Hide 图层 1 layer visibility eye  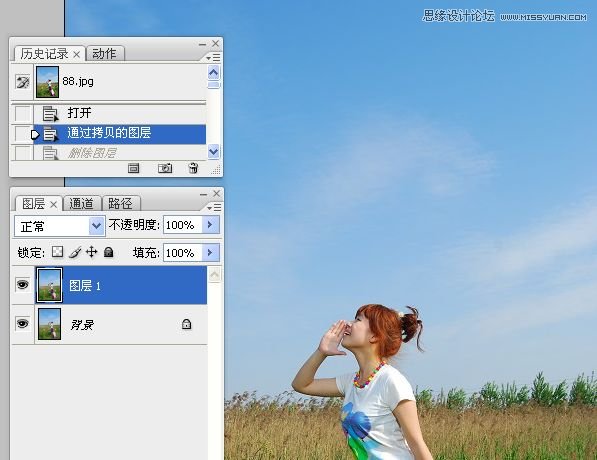pyautogui.click(x=22, y=284)
